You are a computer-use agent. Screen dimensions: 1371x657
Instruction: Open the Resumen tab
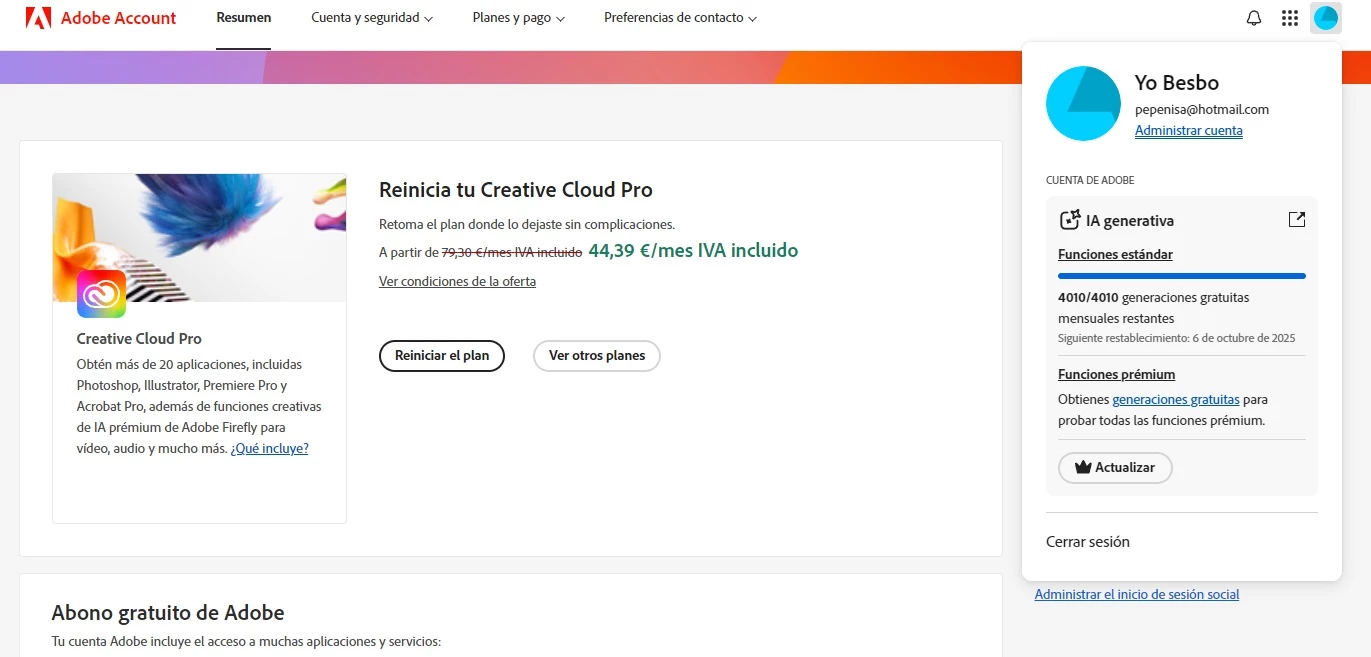coord(244,18)
